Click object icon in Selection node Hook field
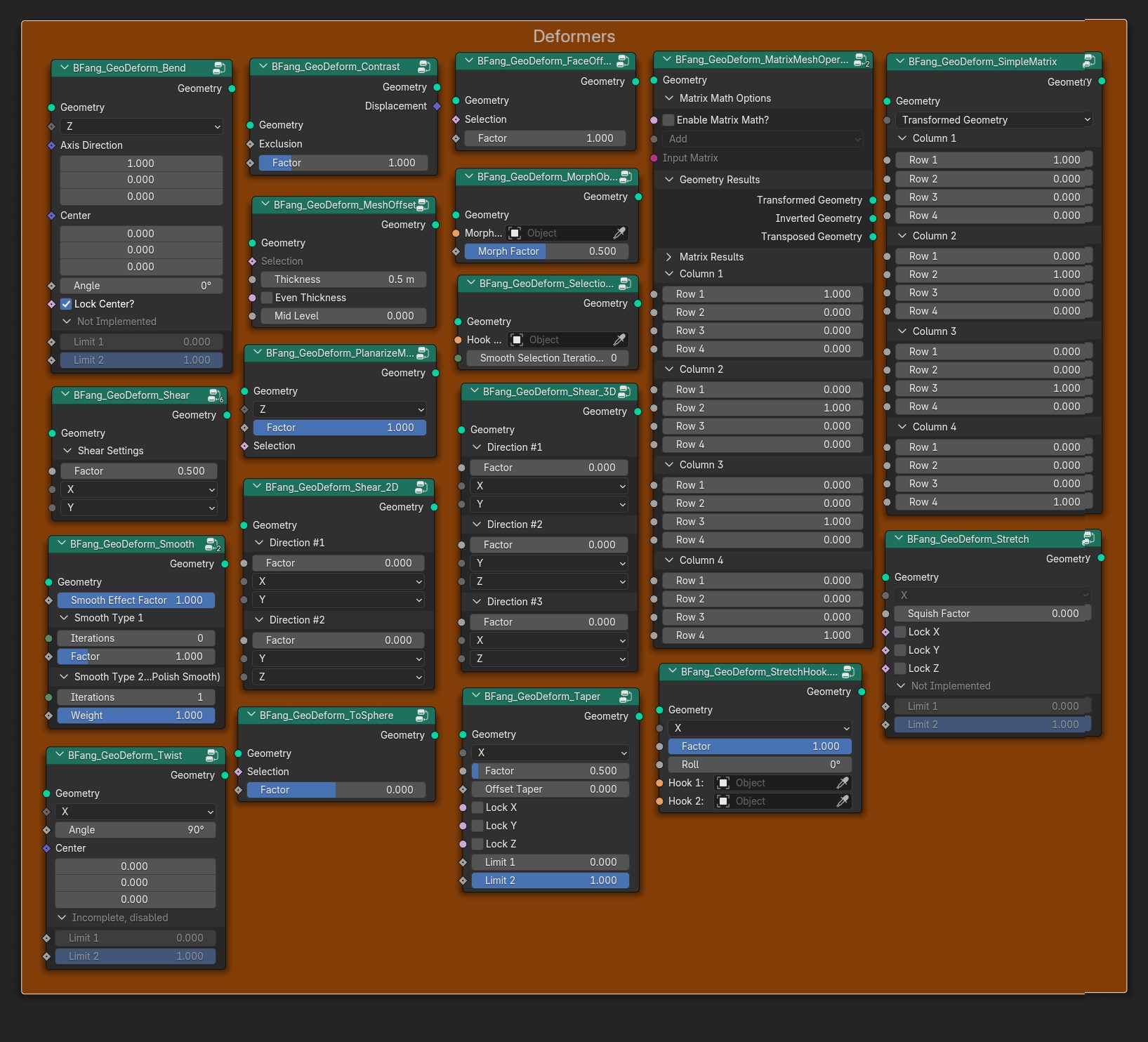Viewport: 1148px width, 1042px height. coord(517,340)
